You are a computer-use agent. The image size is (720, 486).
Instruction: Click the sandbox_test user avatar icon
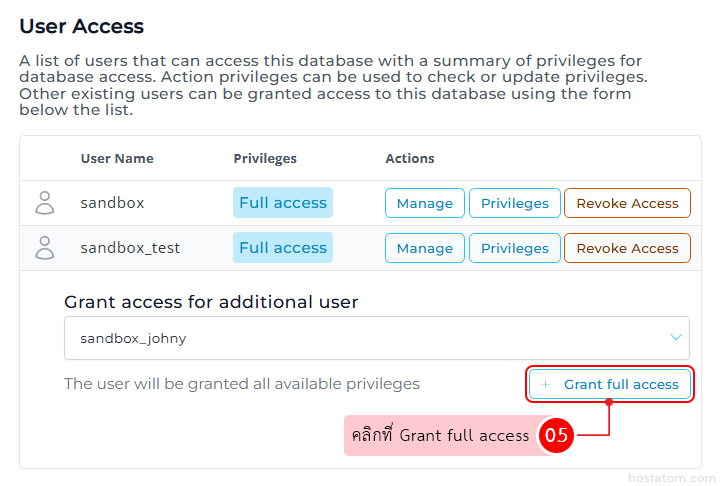[x=45, y=248]
